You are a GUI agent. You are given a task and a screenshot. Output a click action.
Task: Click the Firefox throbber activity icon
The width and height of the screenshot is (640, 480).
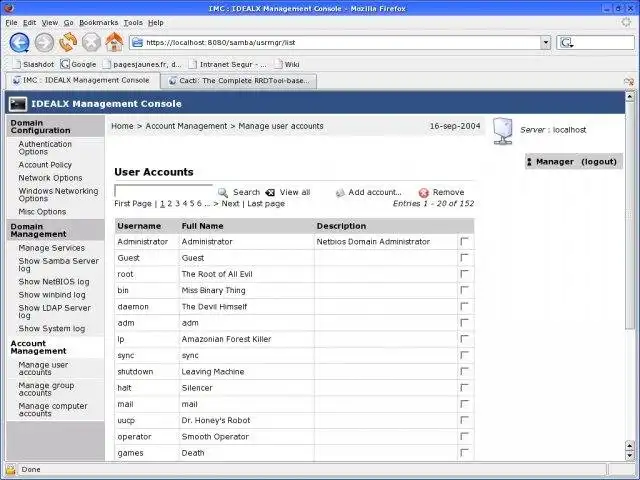(x=626, y=22)
